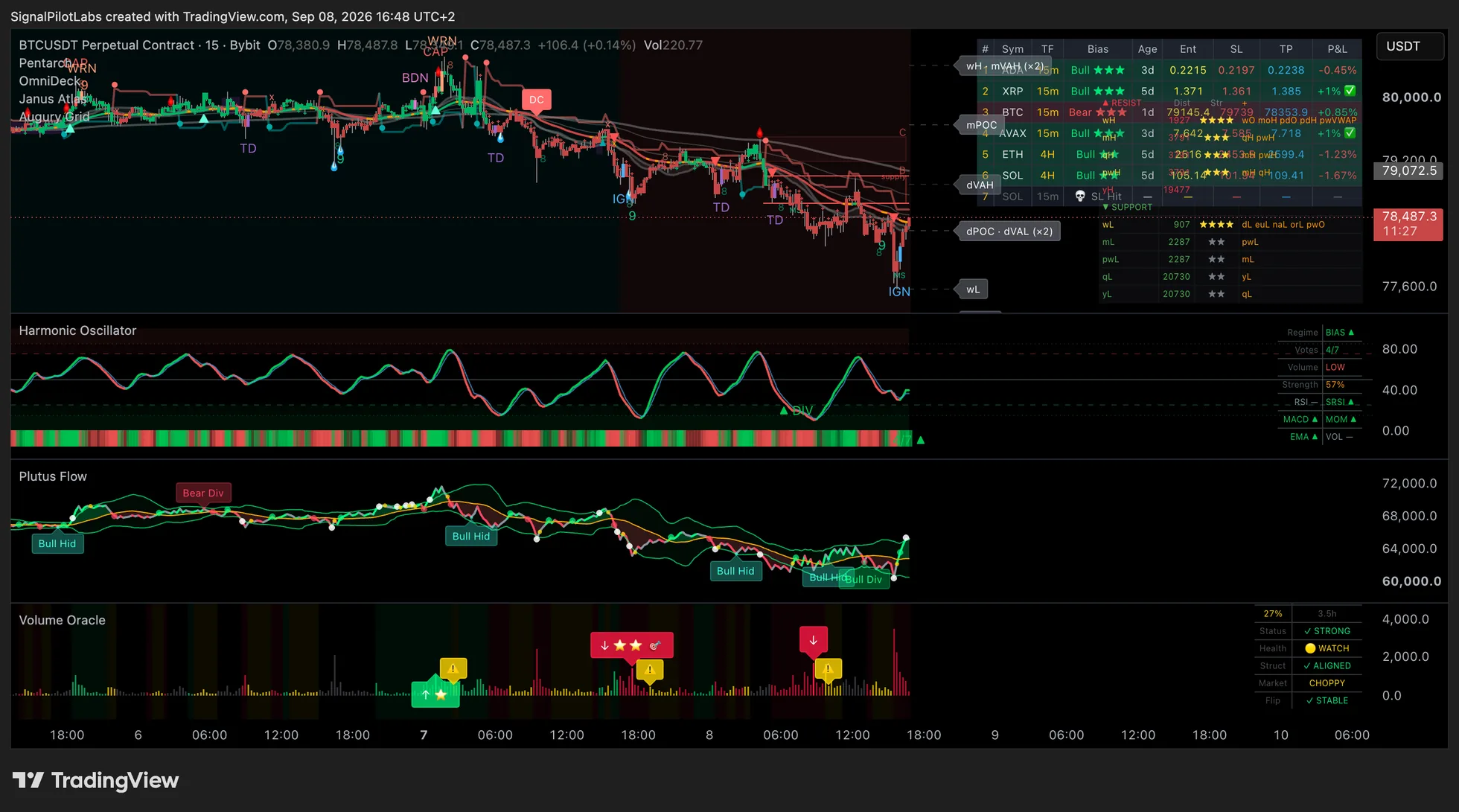Click the ALIGNED struct value
Screen dimensions: 1459x812
[1327, 666]
